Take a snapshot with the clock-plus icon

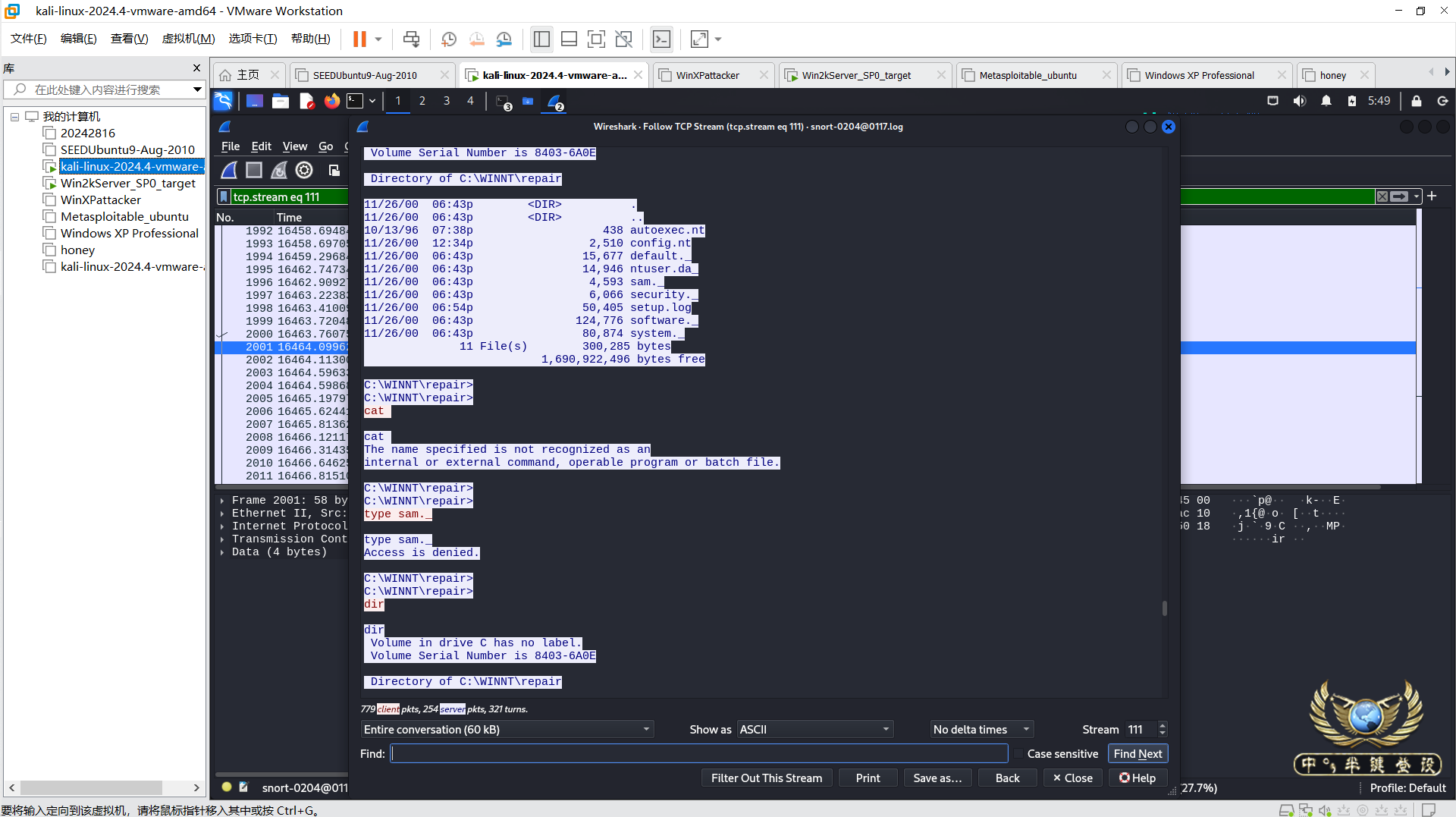(x=449, y=39)
